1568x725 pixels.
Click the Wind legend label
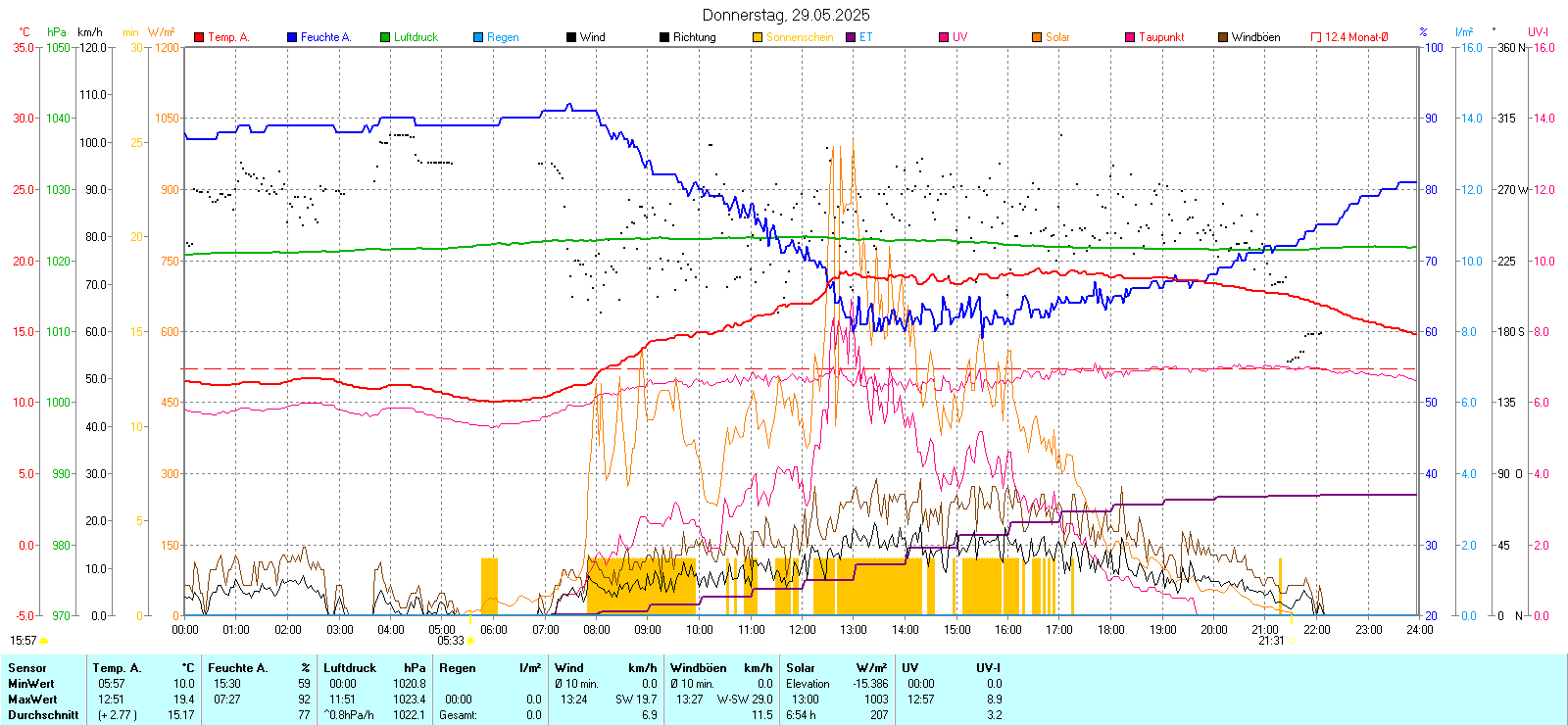coord(592,37)
